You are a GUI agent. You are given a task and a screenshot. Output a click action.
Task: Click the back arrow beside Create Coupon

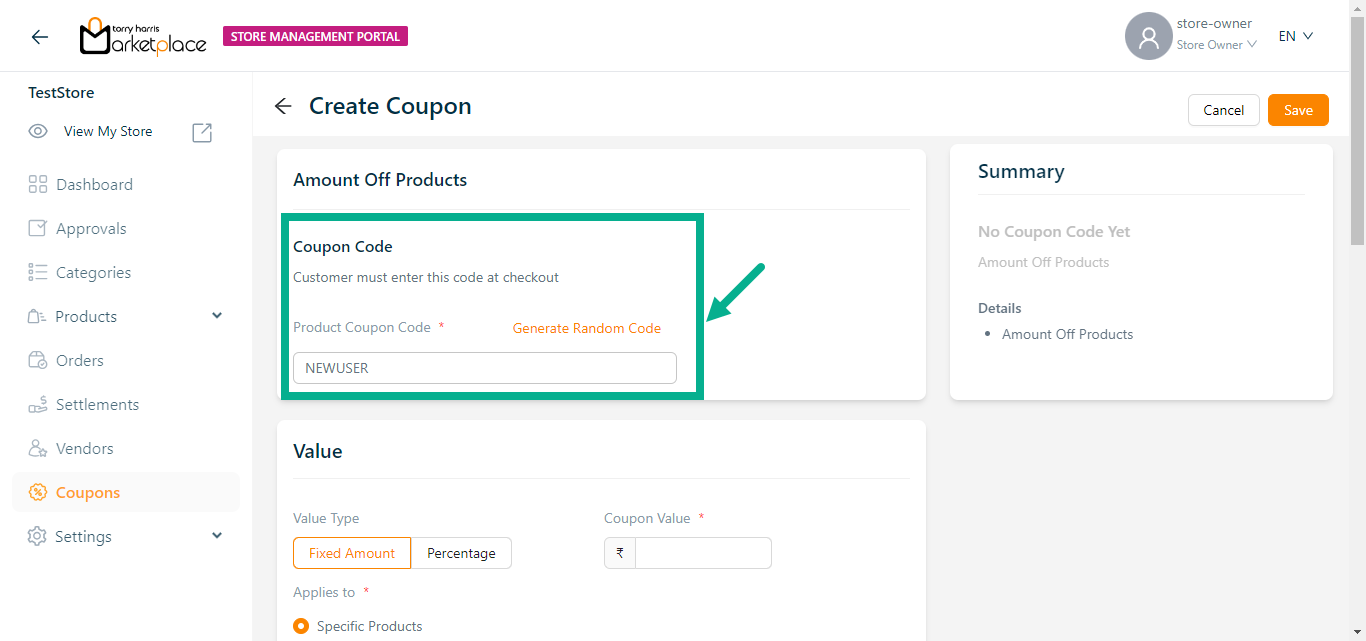tap(283, 106)
